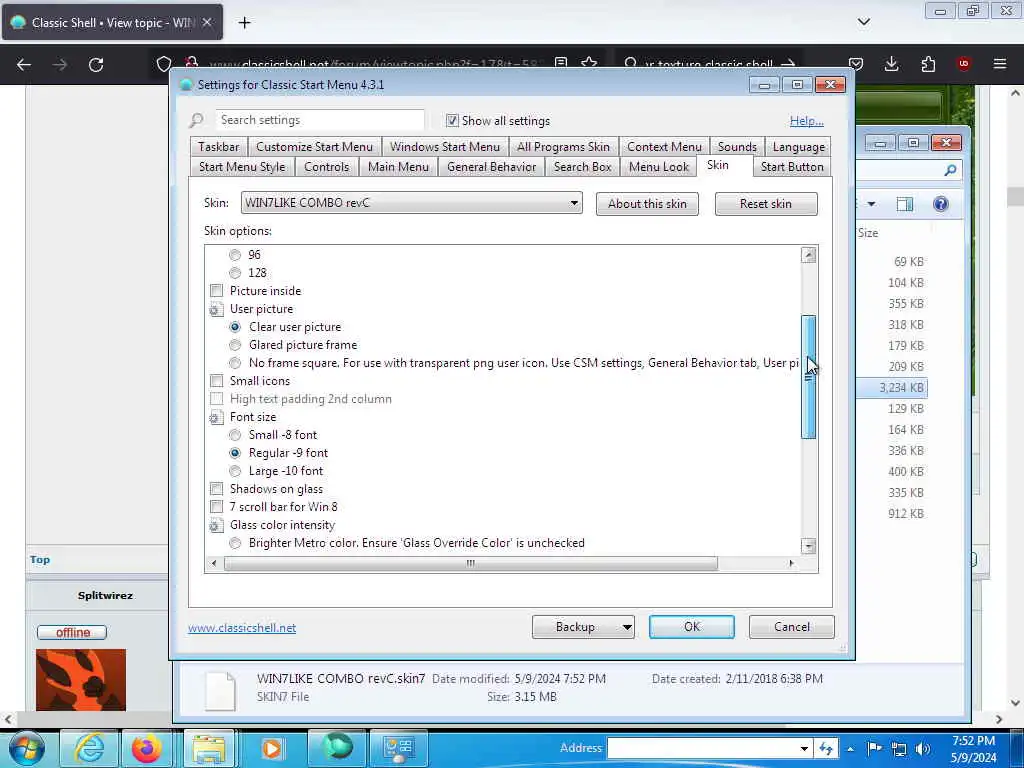Screen dimensions: 1024x768
Task: Switch to Taskbar tab
Action: [x=219, y=147]
